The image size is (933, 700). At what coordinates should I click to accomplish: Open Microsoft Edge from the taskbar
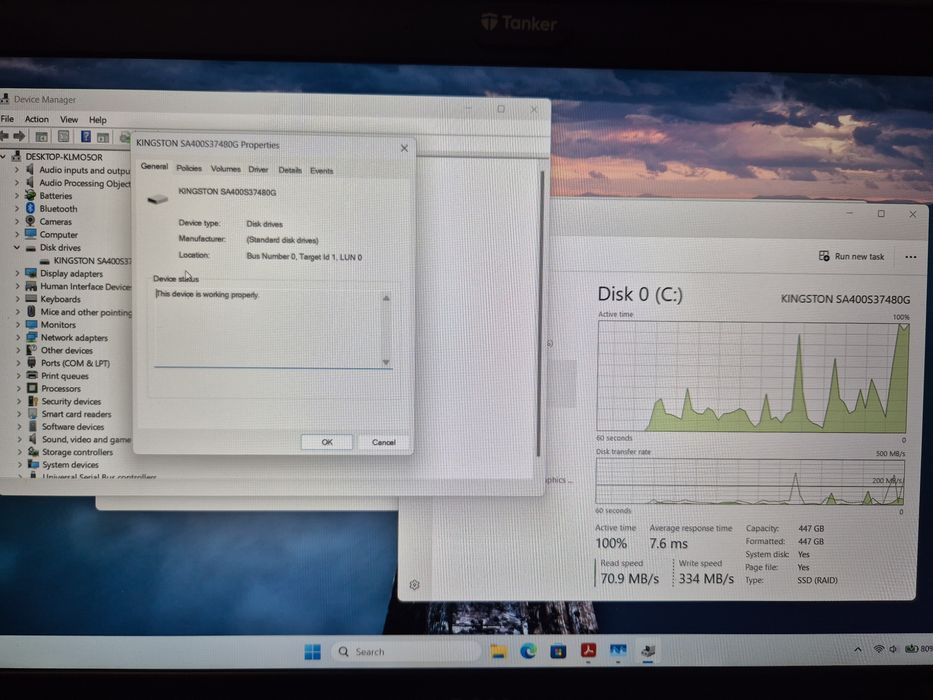[528, 651]
